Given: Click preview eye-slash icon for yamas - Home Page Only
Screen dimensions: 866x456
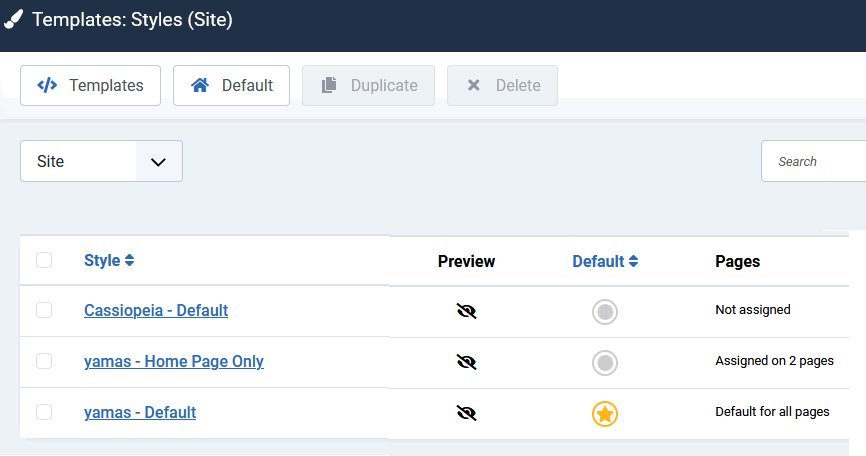Looking at the screenshot, I should tap(466, 362).
